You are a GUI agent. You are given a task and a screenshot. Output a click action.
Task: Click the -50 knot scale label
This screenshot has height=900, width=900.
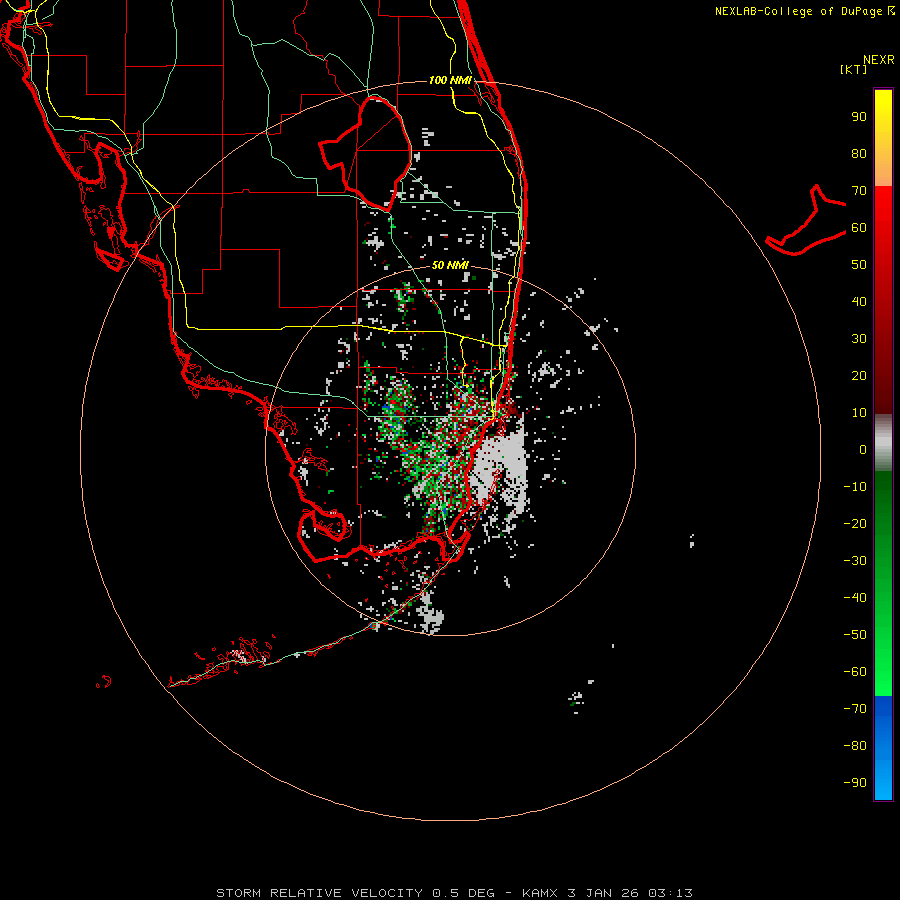(x=855, y=635)
